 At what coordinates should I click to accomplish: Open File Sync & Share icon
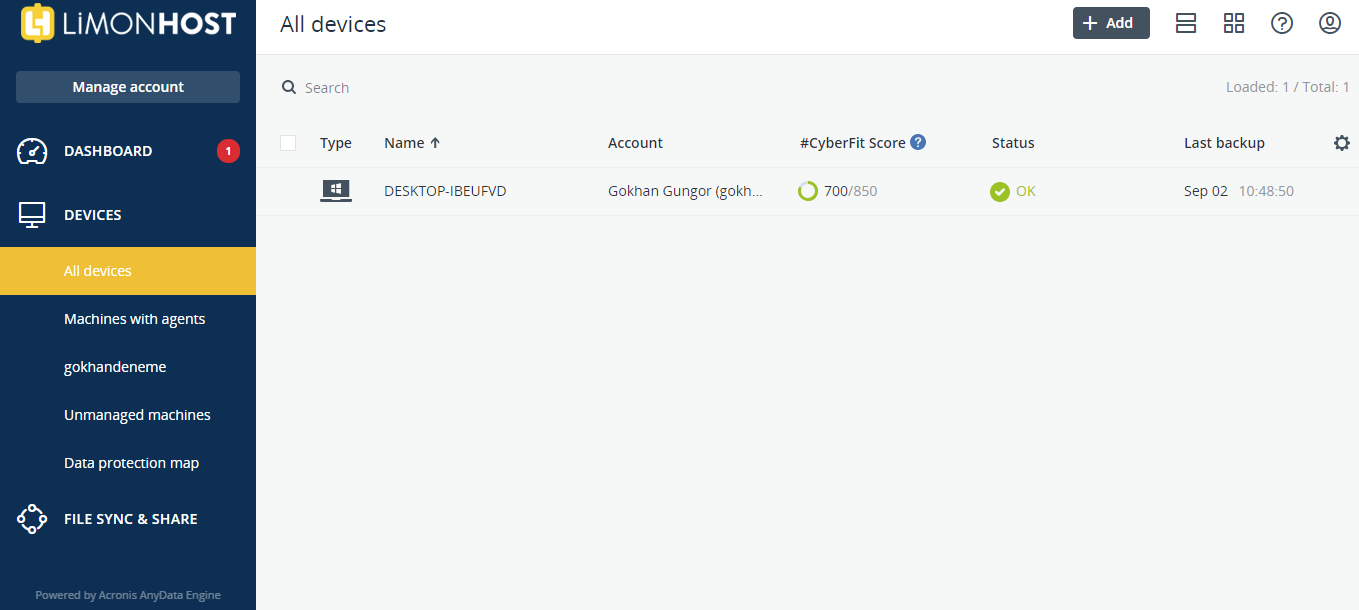click(32, 519)
